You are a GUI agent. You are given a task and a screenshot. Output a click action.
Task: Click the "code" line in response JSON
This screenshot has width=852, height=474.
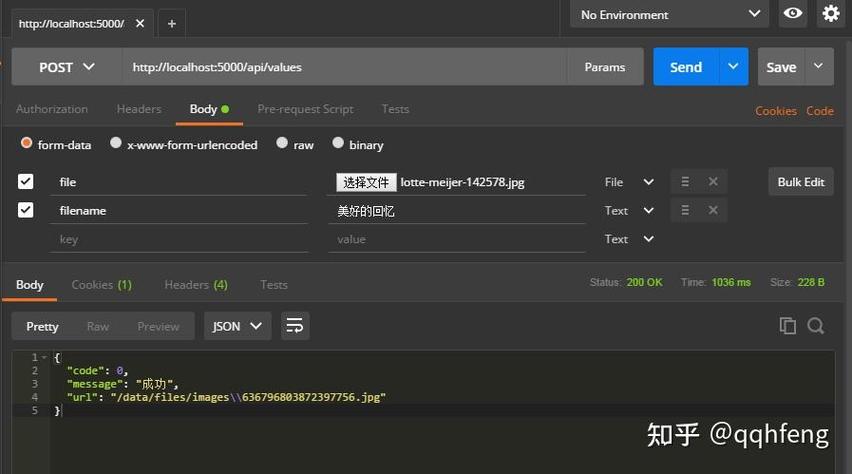[x=97, y=371]
